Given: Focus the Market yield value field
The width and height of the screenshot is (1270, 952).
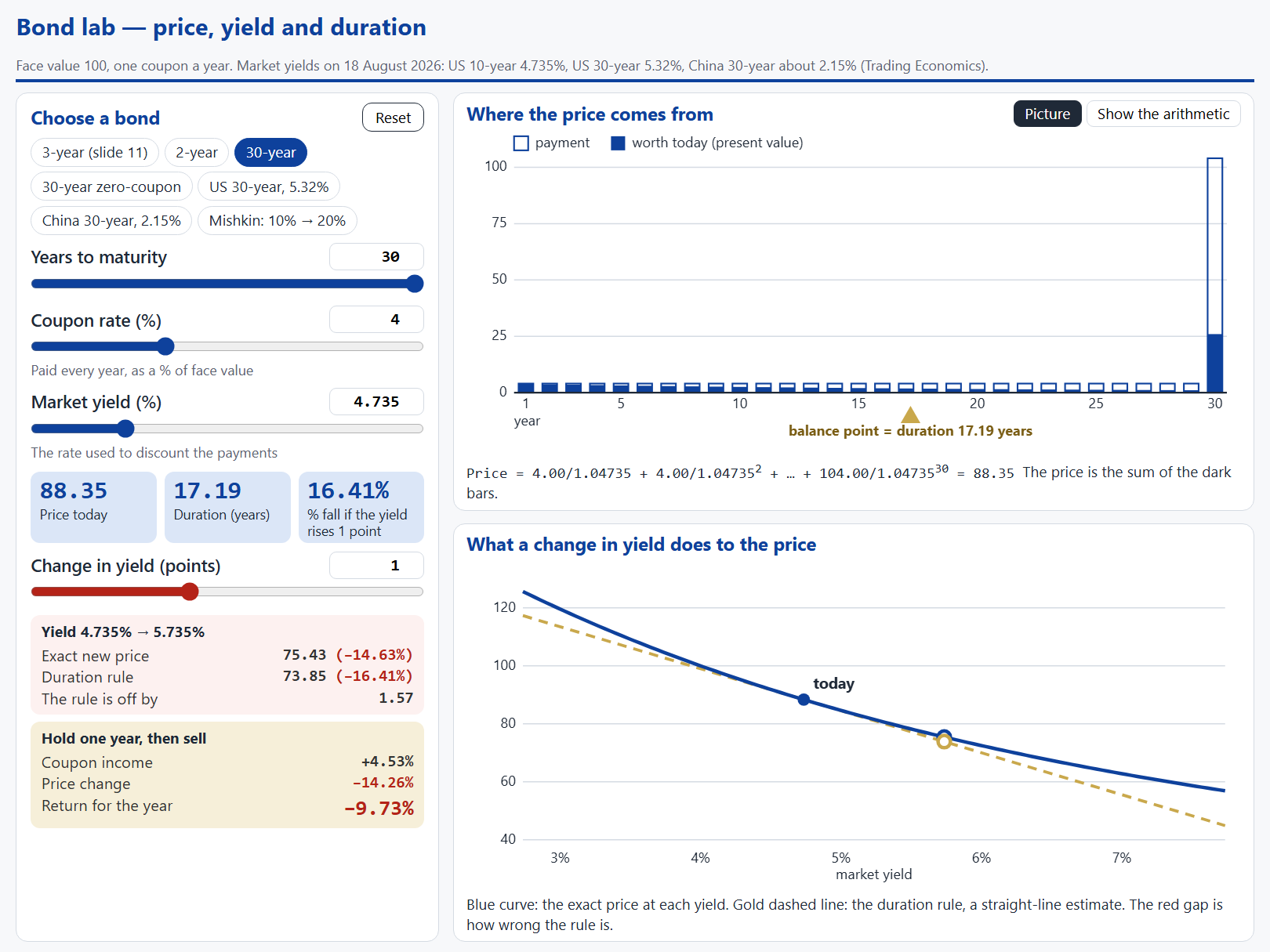Looking at the screenshot, I should pos(376,401).
